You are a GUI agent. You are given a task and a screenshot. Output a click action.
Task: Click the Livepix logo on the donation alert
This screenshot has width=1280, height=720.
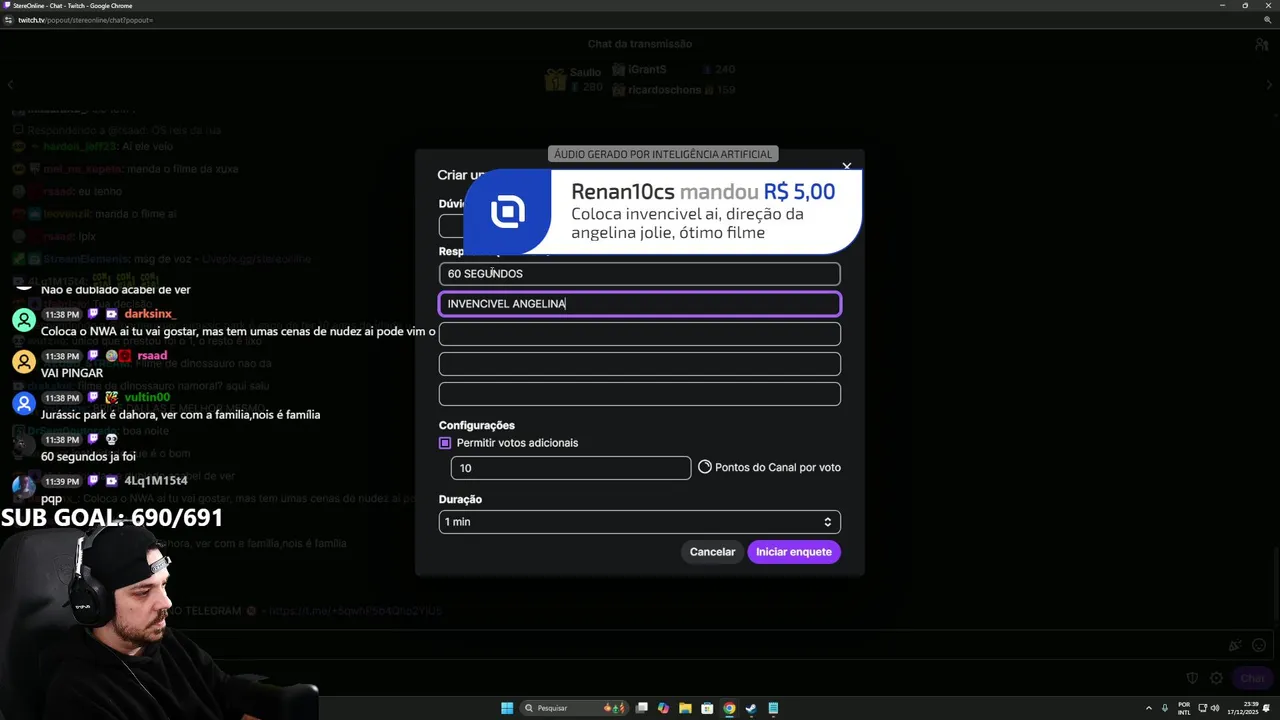pyautogui.click(x=508, y=212)
